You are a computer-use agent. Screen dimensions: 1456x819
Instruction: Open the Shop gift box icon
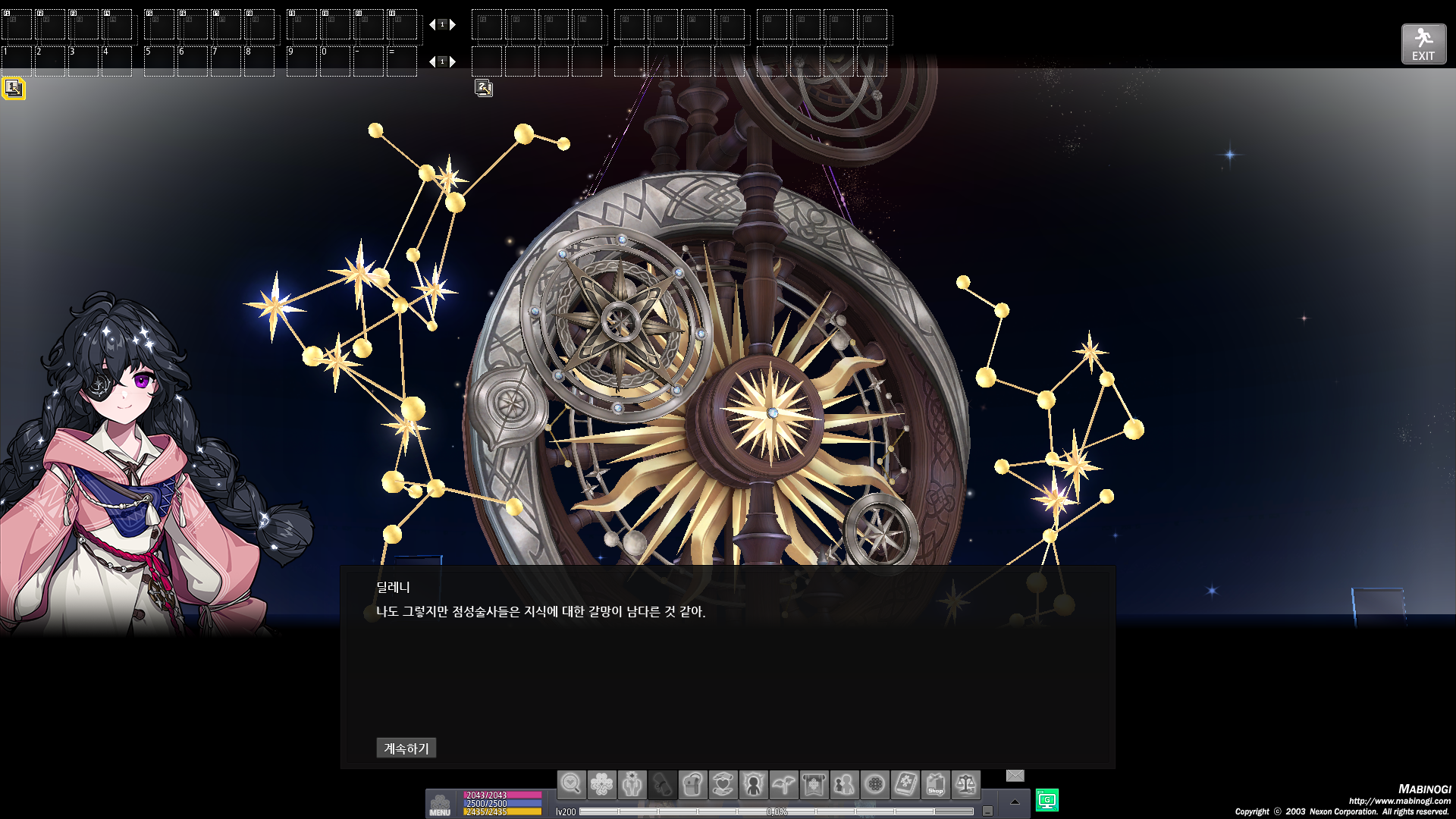(936, 784)
